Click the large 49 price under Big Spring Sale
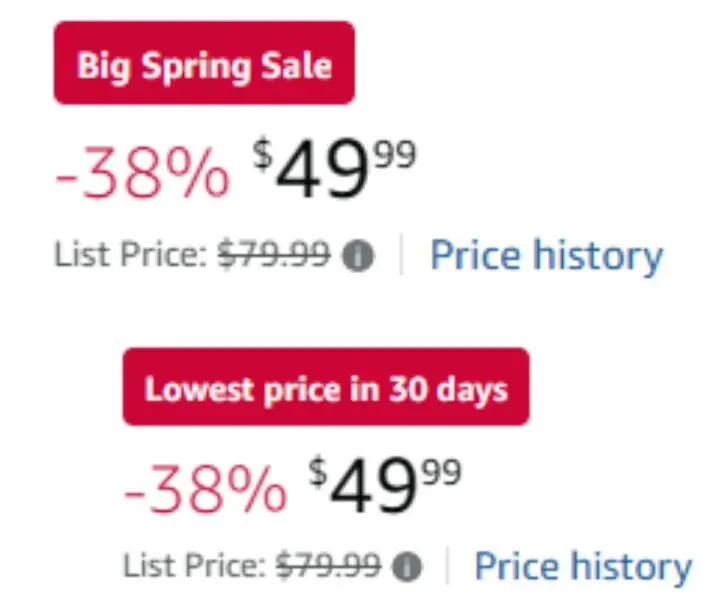 323,172
